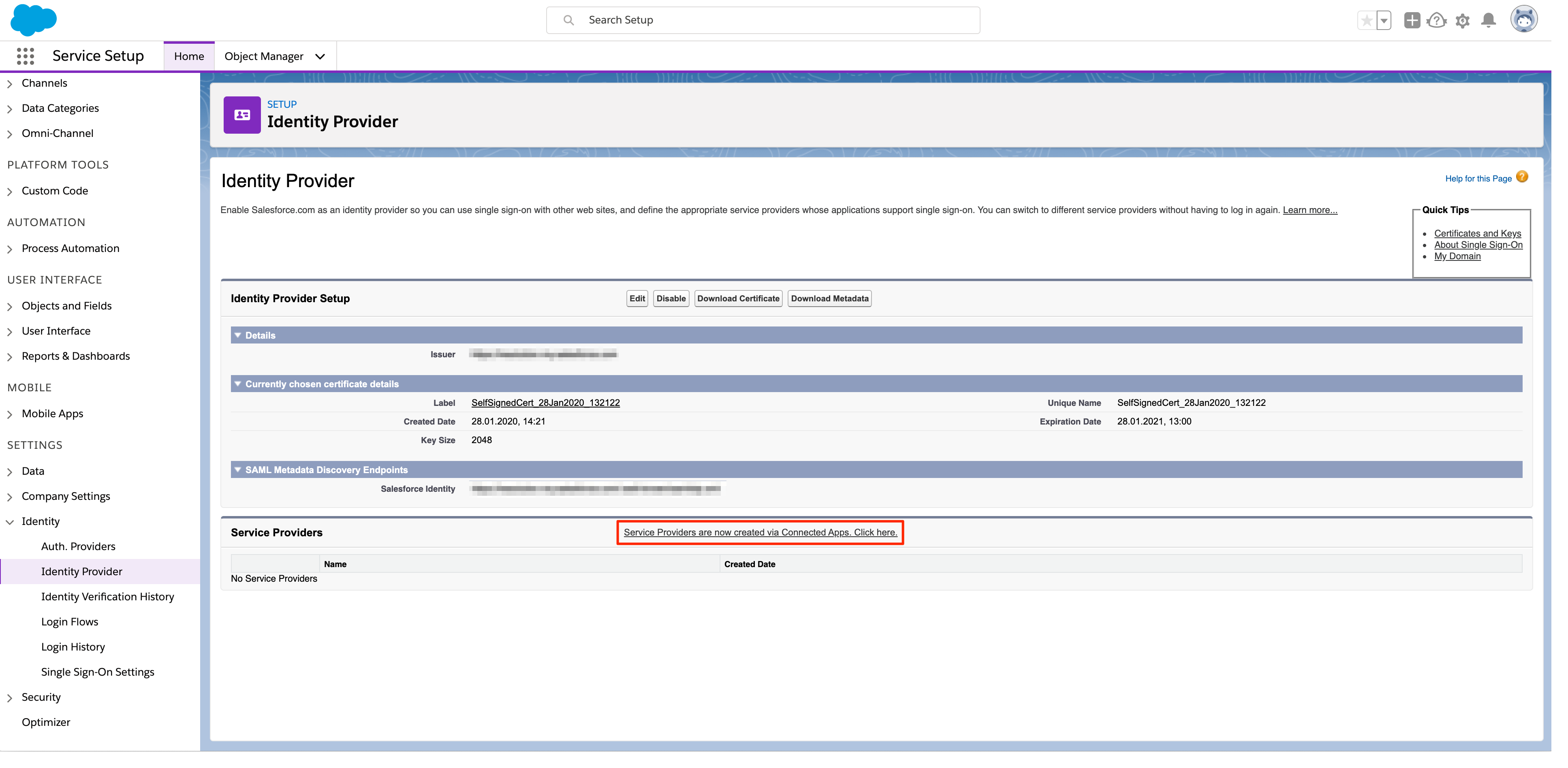Open the Setup gear menu
Image resolution: width=1568 pixels, height=768 pixels.
1463,21
